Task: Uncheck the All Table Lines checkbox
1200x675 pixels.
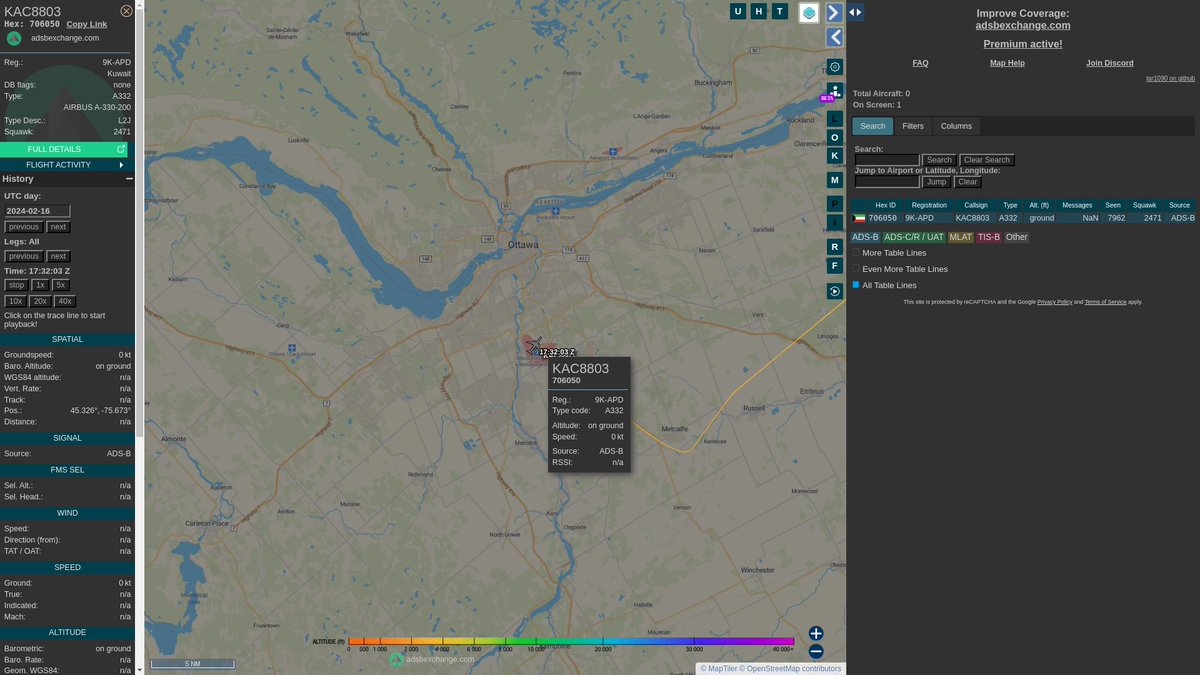Action: (855, 284)
